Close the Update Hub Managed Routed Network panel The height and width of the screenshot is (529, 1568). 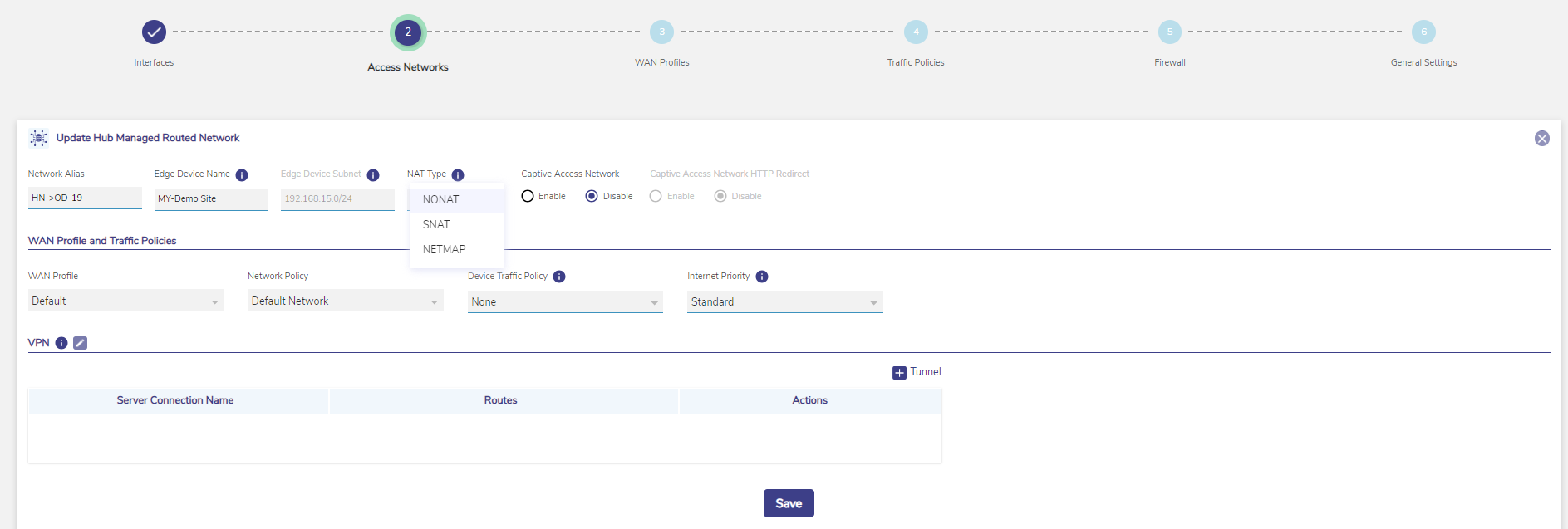1541,139
